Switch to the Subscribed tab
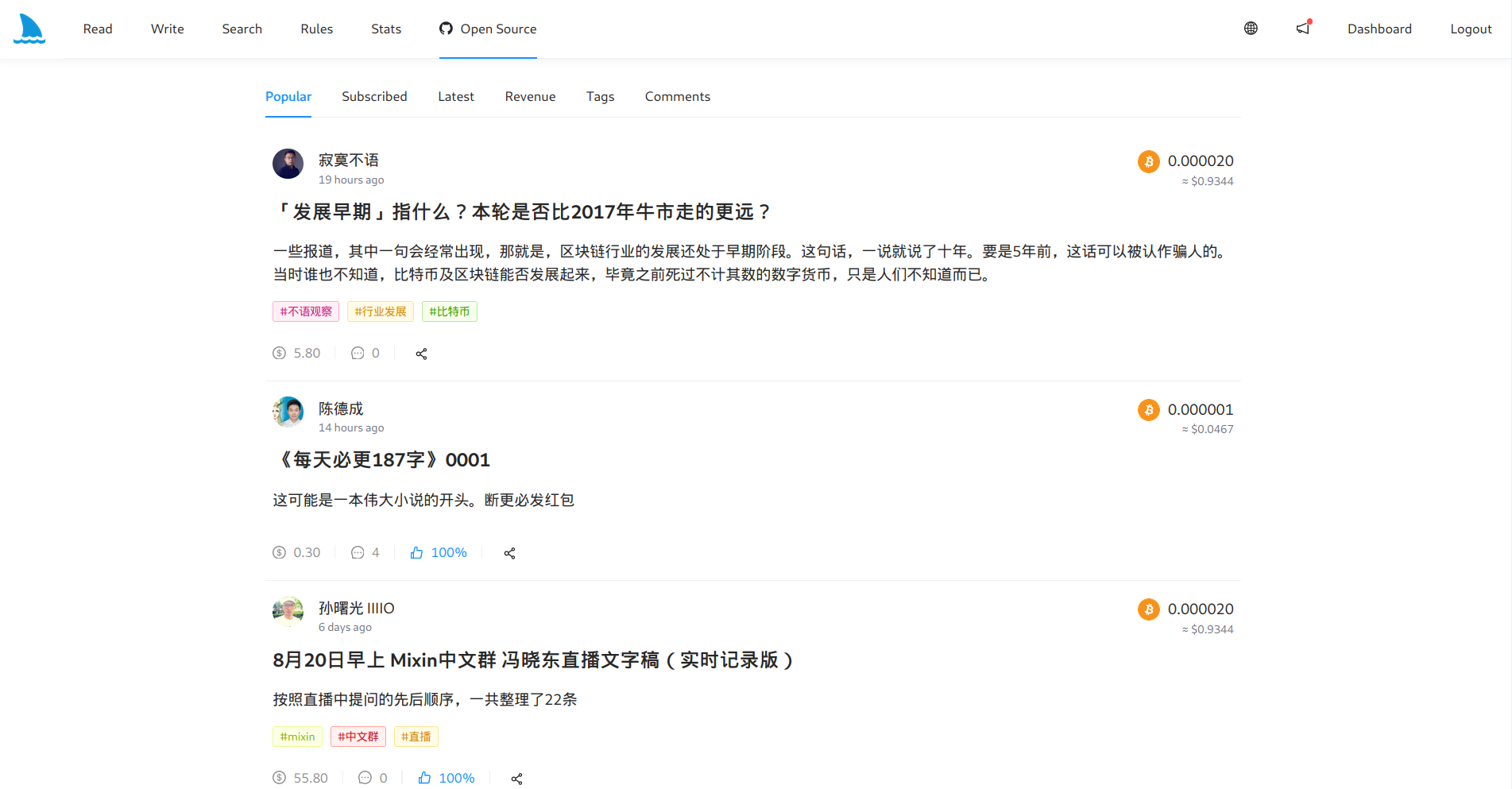The width and height of the screenshot is (1512, 789). coord(374,97)
